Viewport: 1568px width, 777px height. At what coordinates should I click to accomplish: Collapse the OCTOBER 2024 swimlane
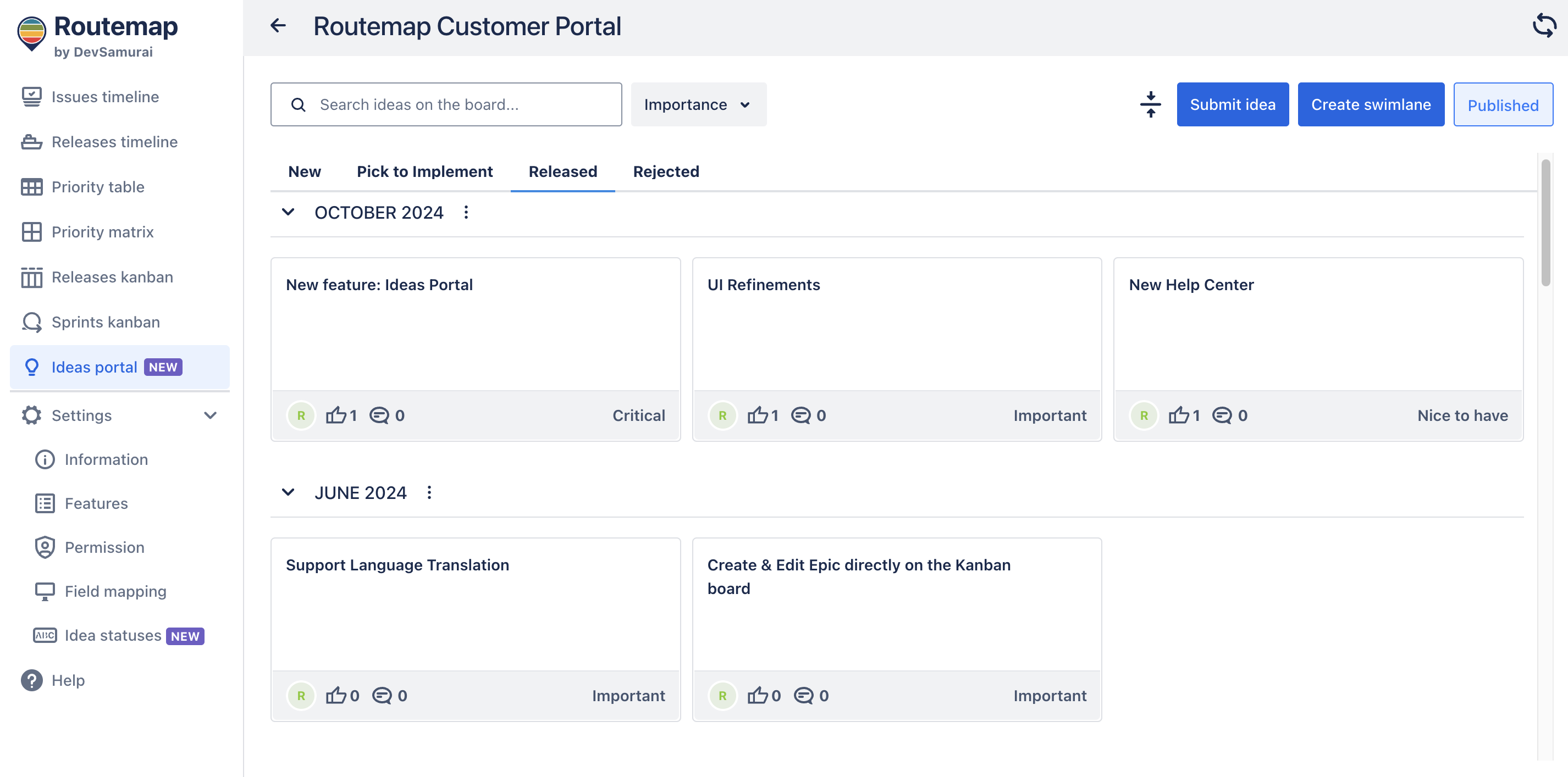288,212
